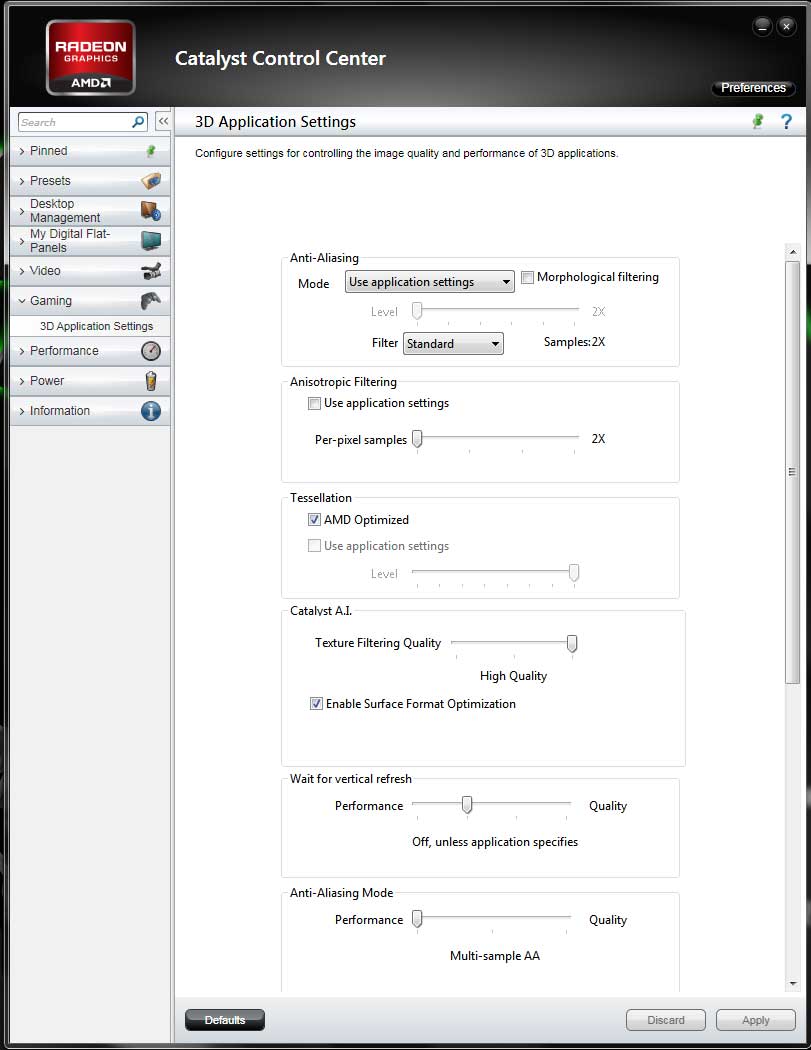Click Anti-Aliasing Level slider handle
Screen dimensions: 811x1050
pyautogui.click(x=417, y=310)
